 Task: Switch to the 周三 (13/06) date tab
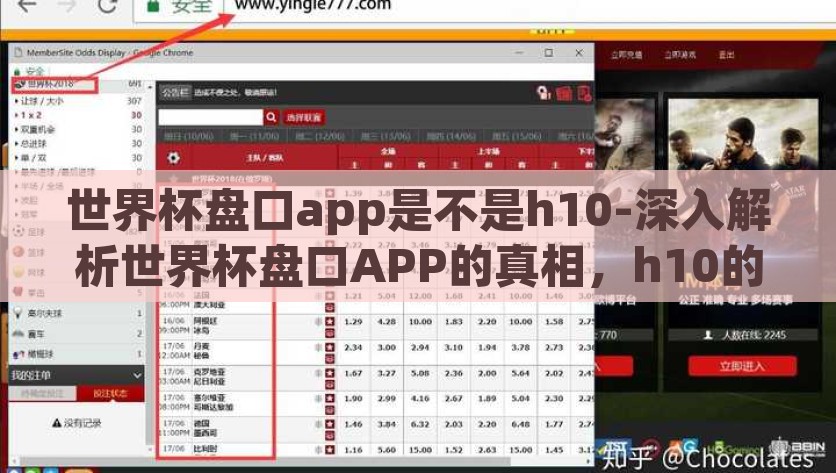[385, 136]
